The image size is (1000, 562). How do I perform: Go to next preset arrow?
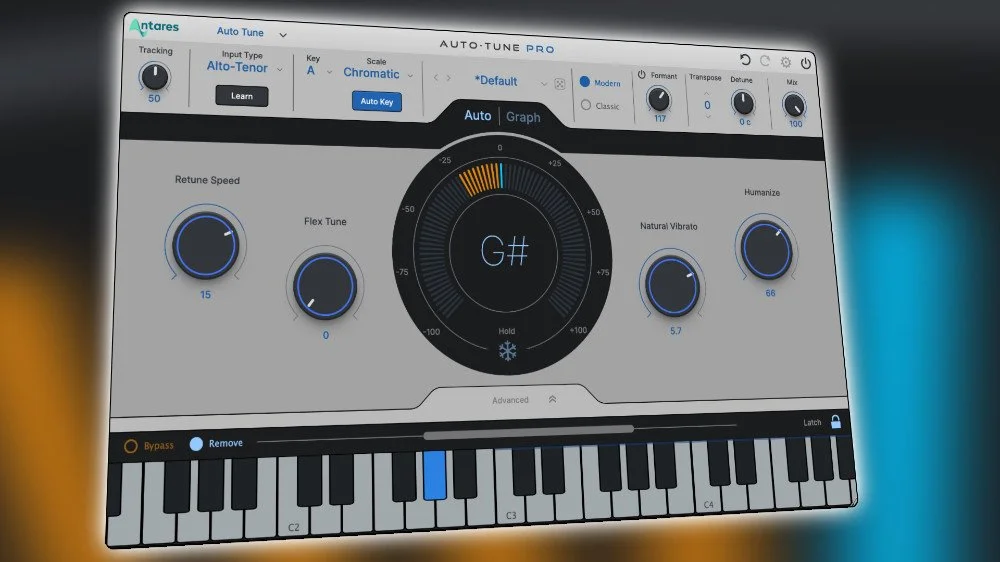click(x=448, y=78)
